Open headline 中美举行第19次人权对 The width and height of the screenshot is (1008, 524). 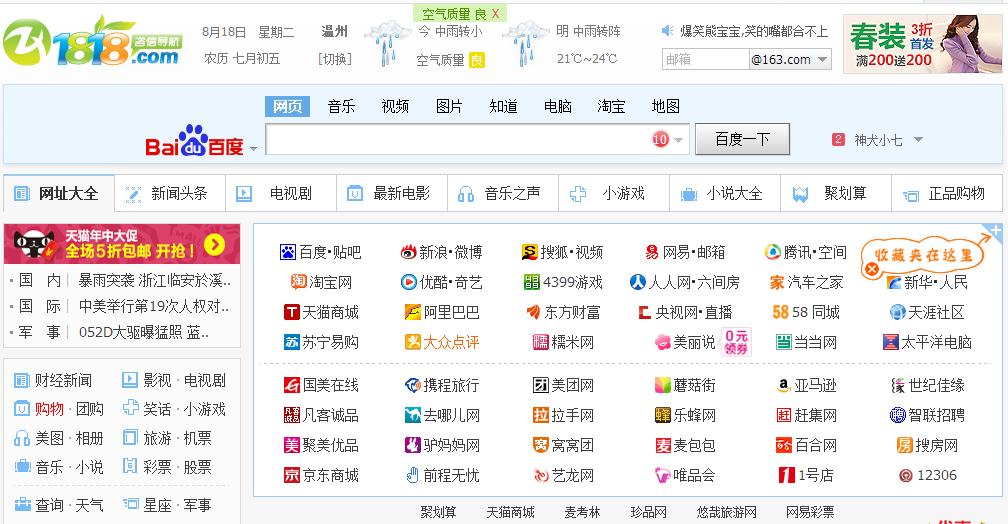click(x=154, y=306)
